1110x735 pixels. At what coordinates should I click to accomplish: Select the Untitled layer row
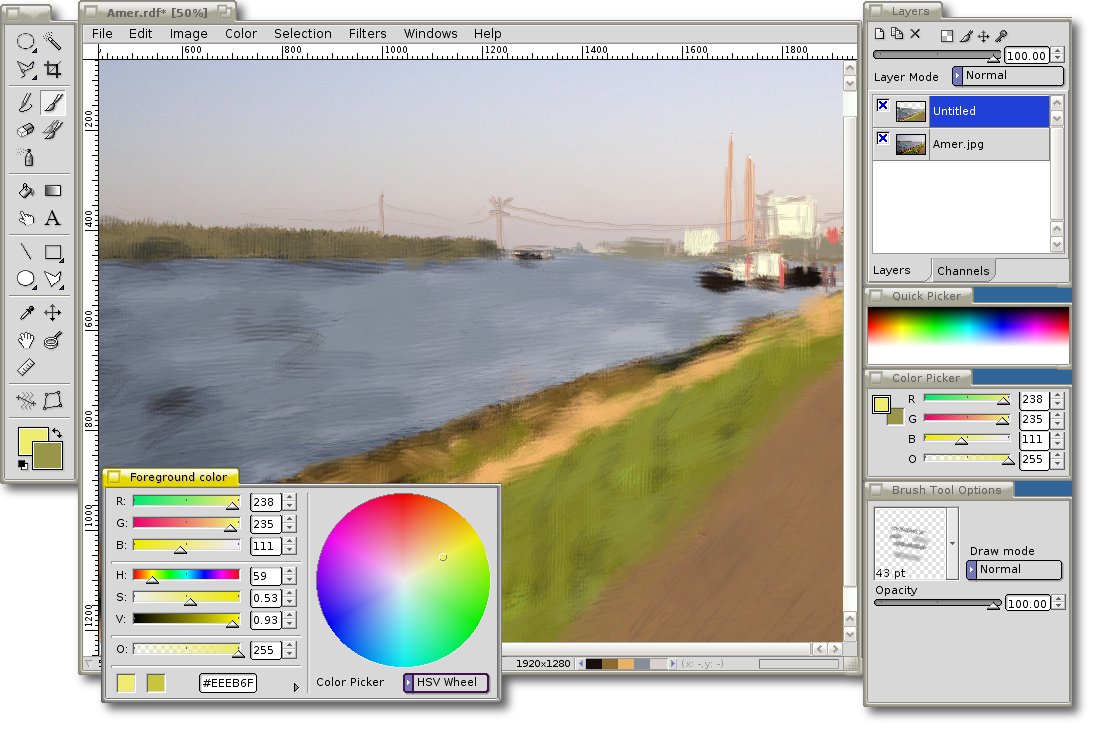tap(961, 111)
